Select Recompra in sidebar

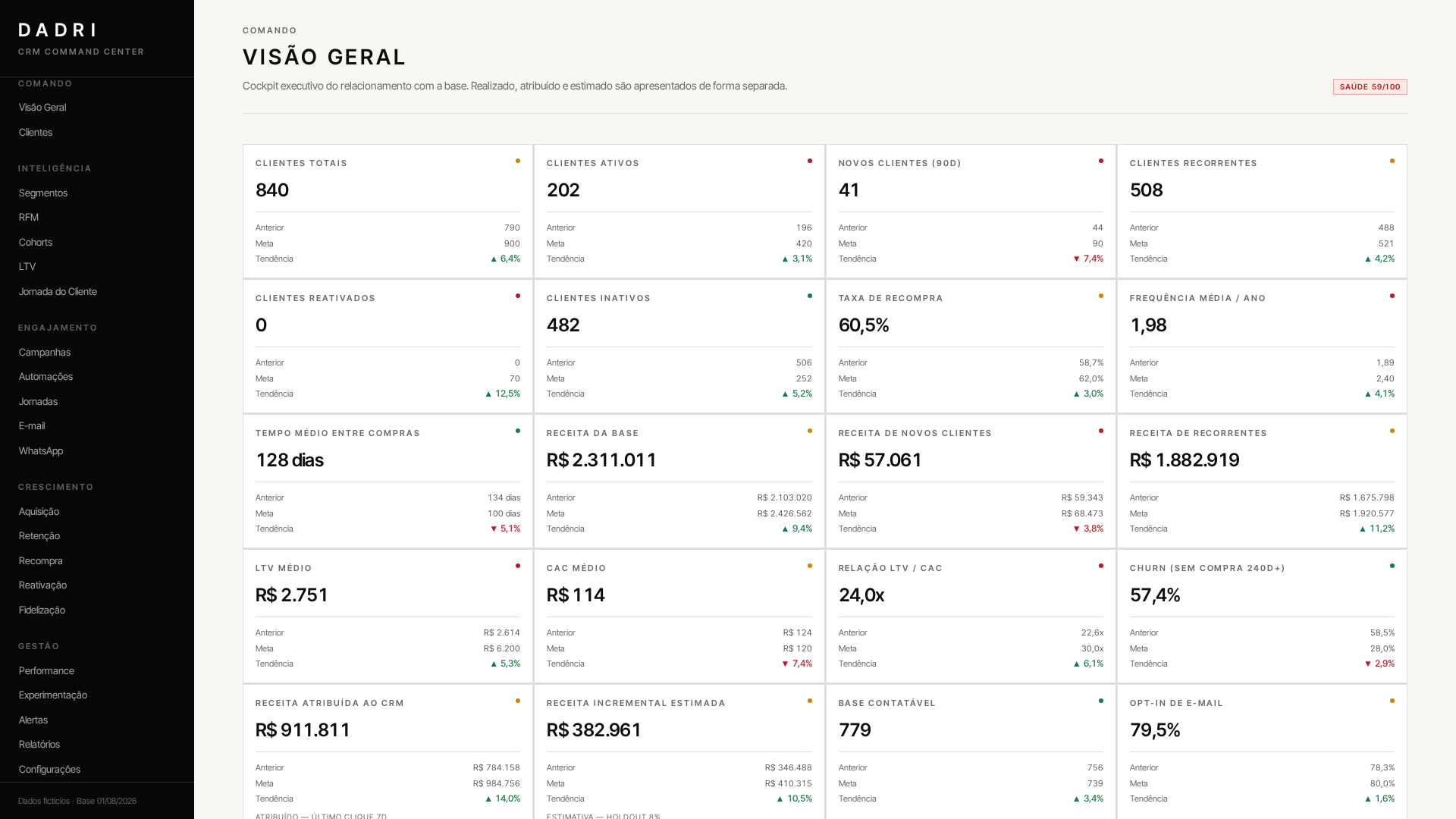[41, 561]
